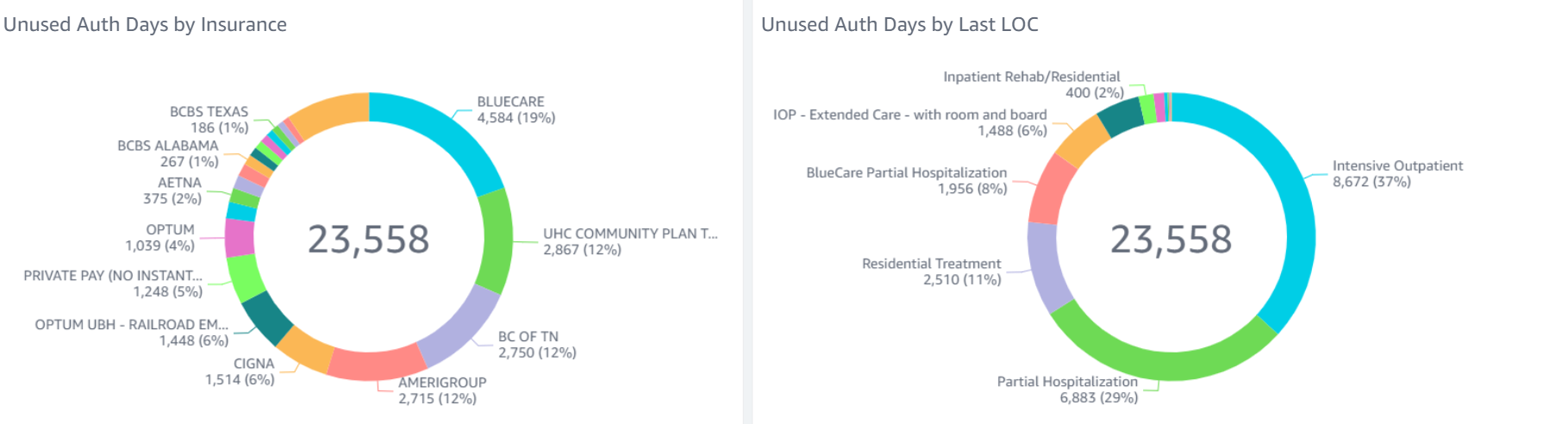Image resolution: width=1568 pixels, height=424 pixels.
Task: Click the BCBS TEXAS data label
Action: point(209,120)
